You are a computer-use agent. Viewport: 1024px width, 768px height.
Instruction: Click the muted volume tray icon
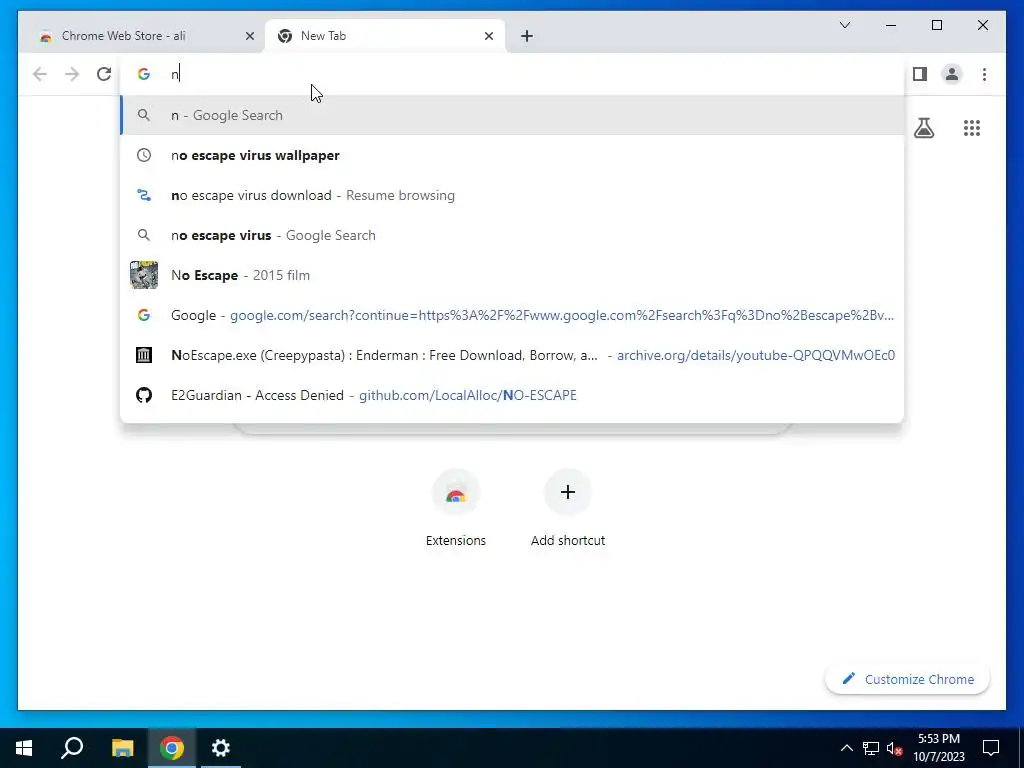pyautogui.click(x=894, y=748)
